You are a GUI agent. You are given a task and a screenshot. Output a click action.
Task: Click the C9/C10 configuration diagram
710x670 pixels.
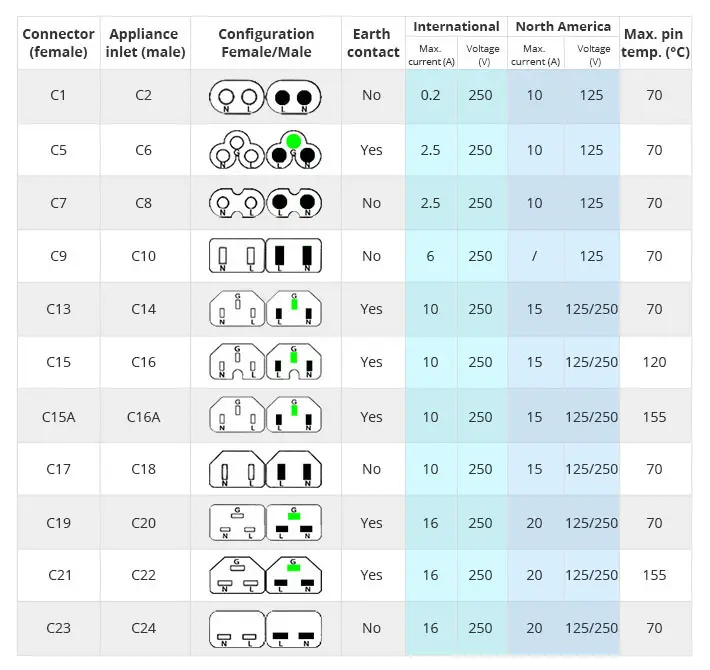click(x=265, y=256)
